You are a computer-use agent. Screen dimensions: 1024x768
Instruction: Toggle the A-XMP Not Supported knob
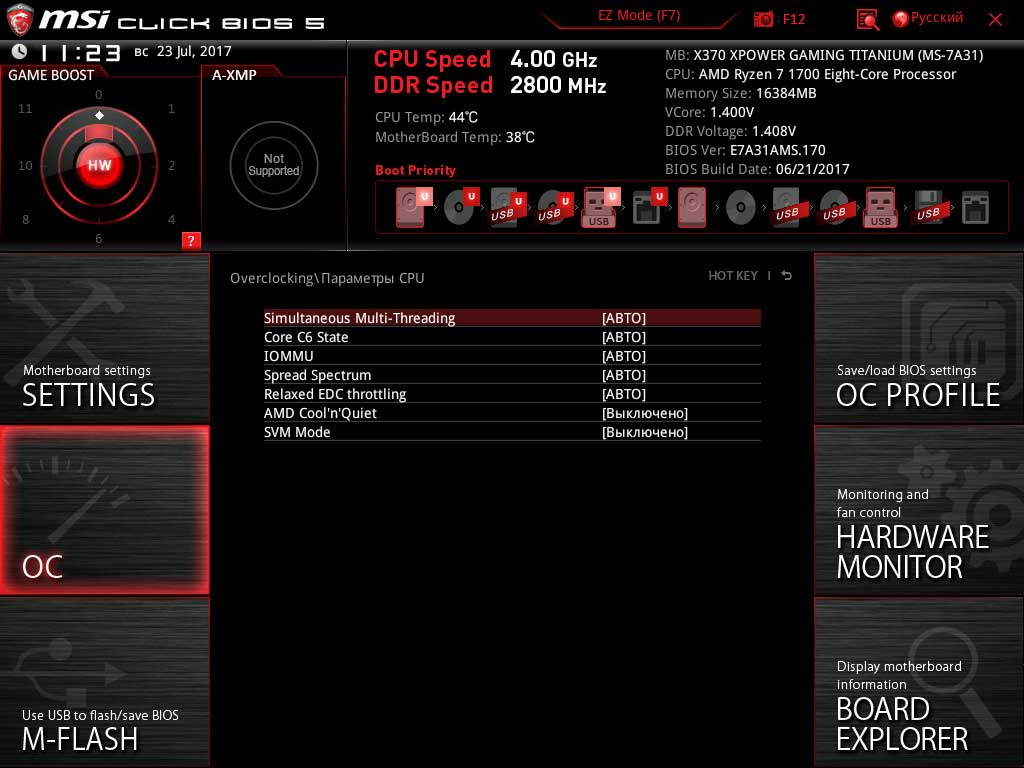click(x=274, y=165)
